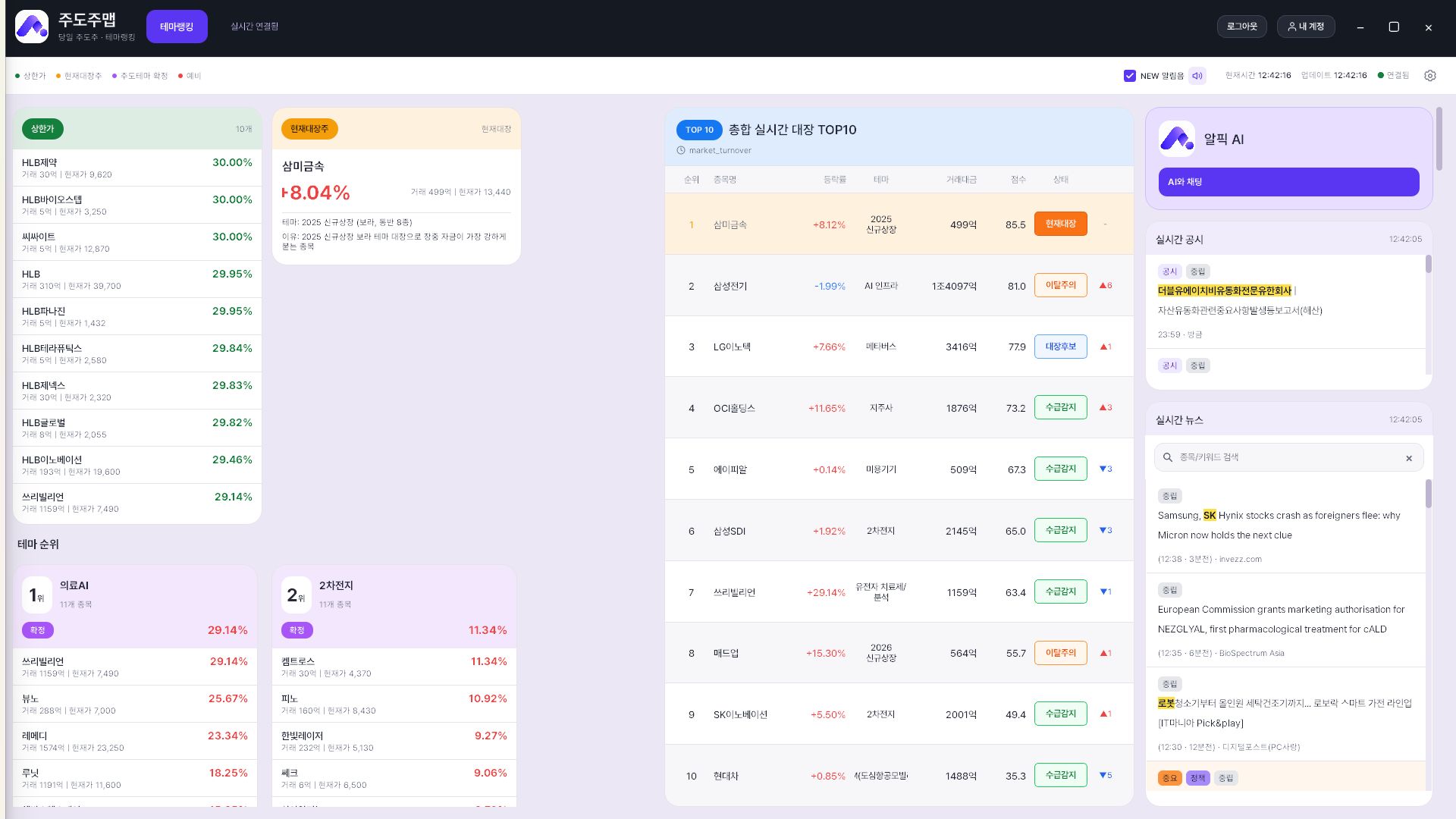Switch to the 실시간 연결됨 tab
The image size is (1456, 819).
[255, 27]
